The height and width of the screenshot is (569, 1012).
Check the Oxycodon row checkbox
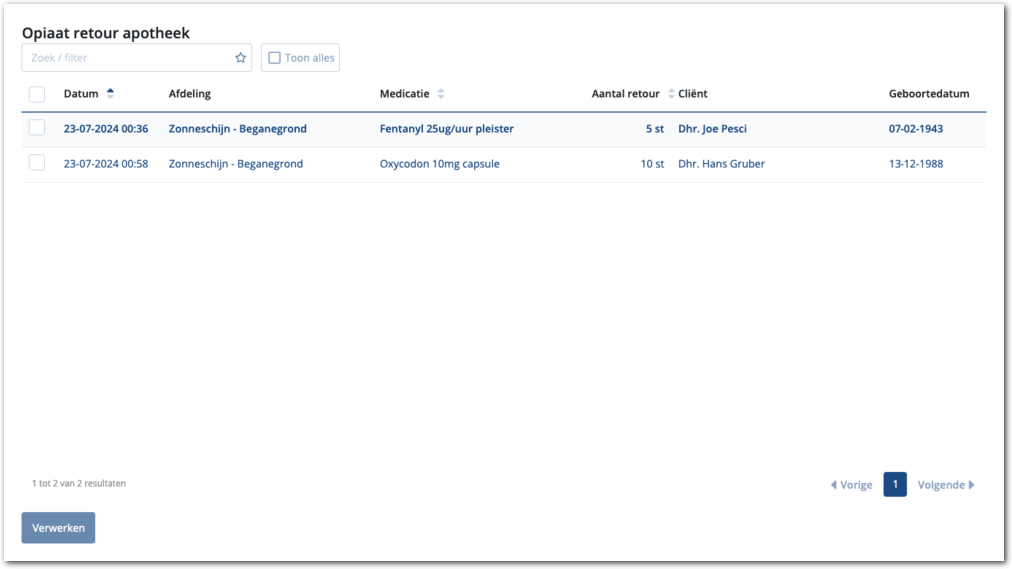coord(37,163)
